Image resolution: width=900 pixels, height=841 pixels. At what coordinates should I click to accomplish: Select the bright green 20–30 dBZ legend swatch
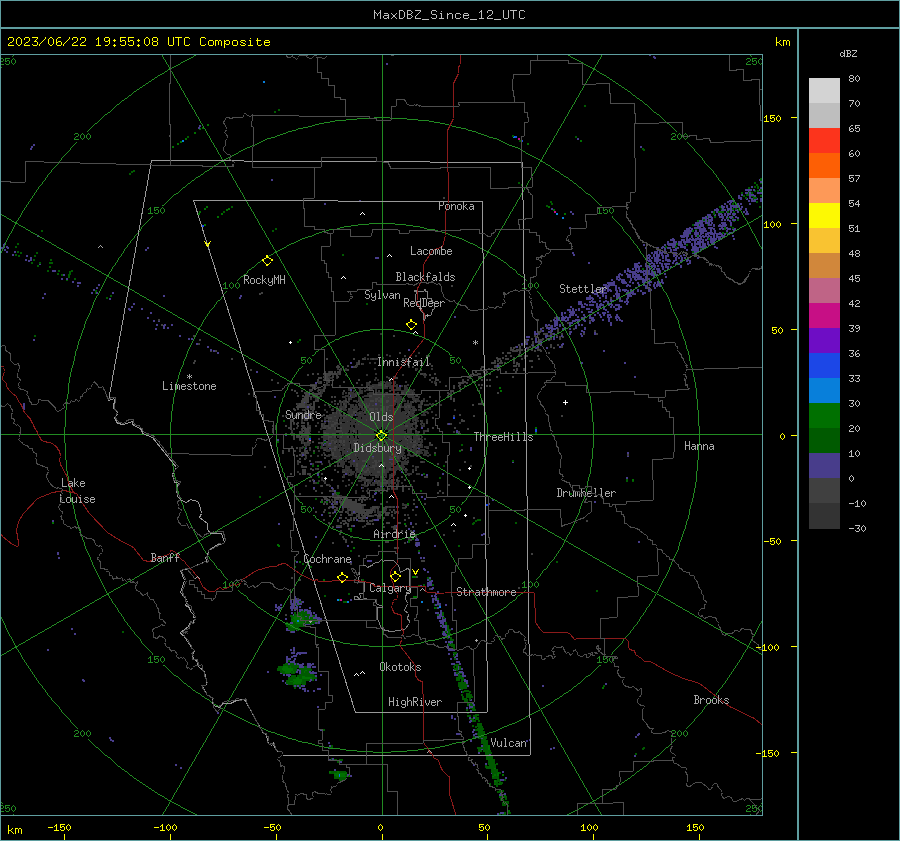[x=824, y=415]
